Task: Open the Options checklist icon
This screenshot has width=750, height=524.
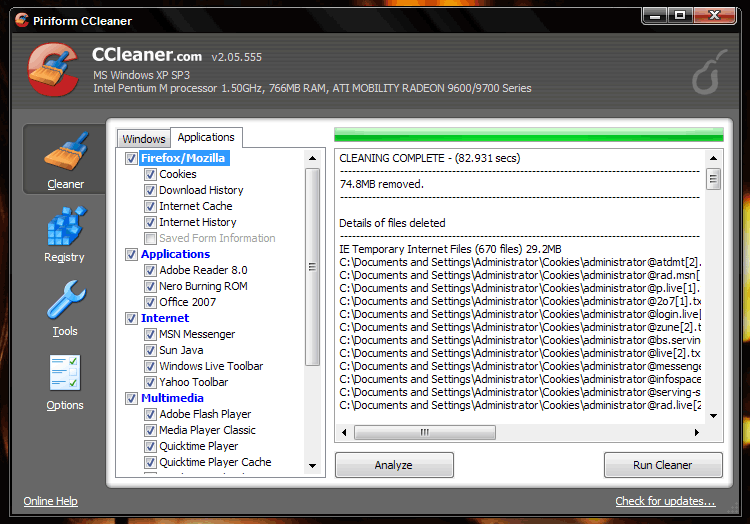Action: point(65,380)
